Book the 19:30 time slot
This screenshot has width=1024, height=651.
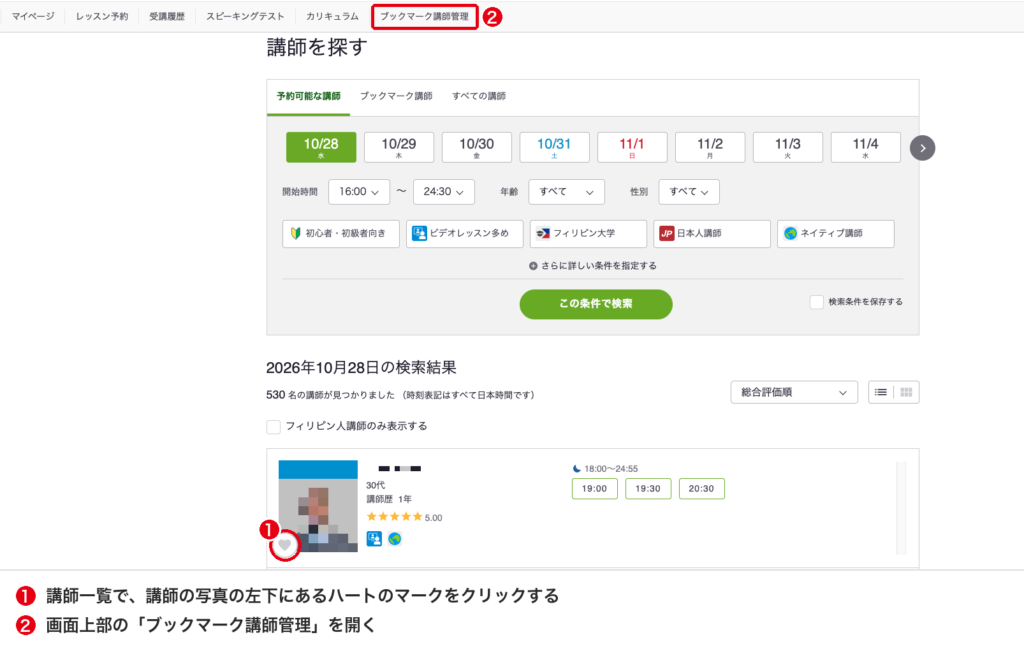pyautogui.click(x=648, y=488)
